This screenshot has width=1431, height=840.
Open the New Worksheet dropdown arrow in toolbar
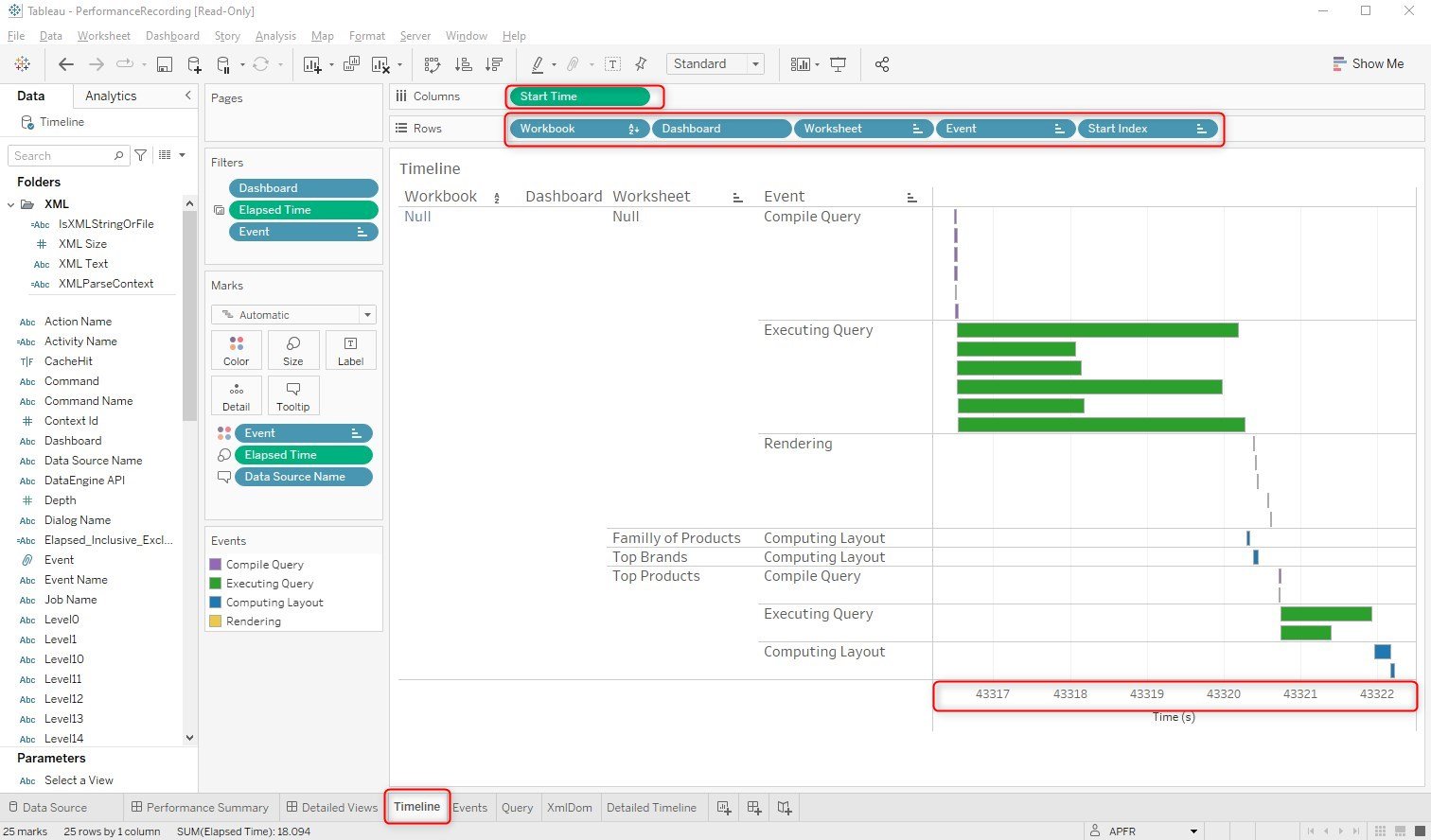coord(331,65)
